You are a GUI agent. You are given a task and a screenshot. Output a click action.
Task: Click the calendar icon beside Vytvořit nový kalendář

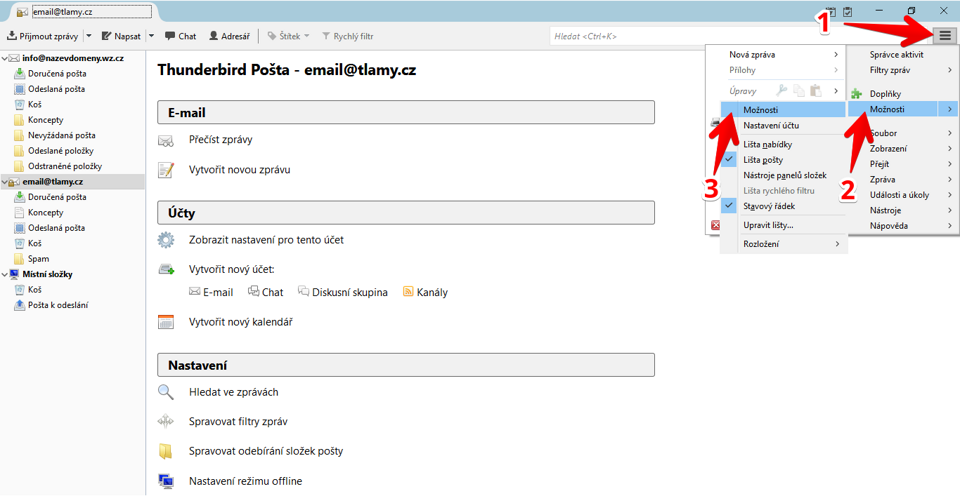click(166, 322)
